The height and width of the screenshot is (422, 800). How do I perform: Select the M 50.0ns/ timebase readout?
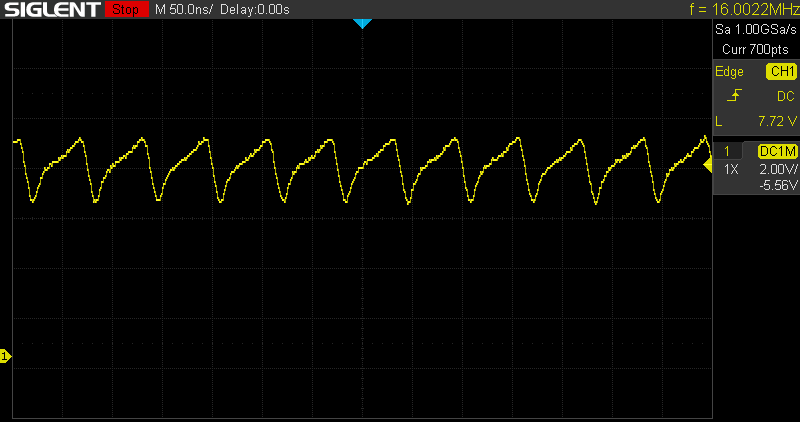pyautogui.click(x=184, y=9)
